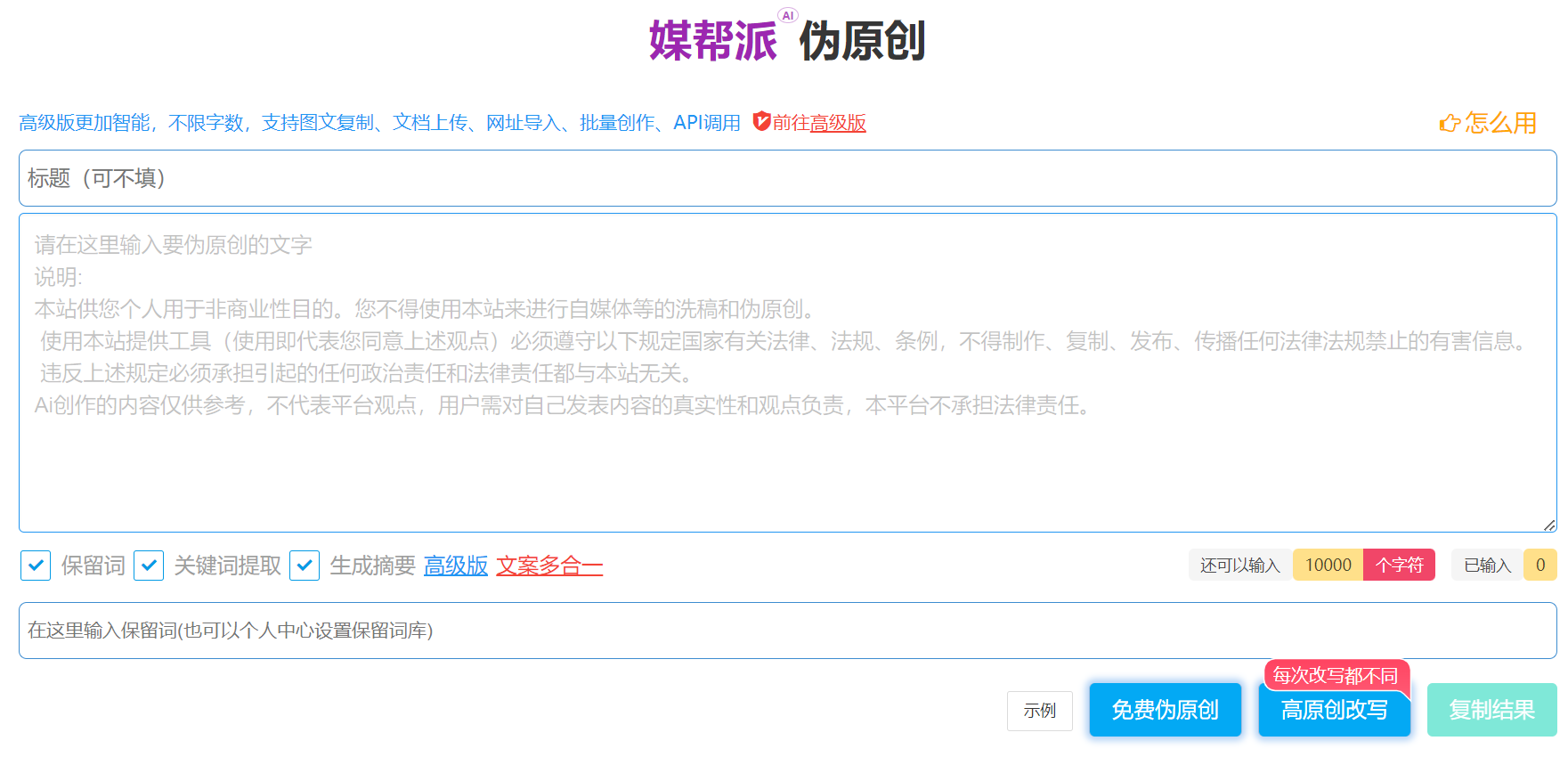Click the blue advanced features description text
This screenshot has height=757, width=1568.
tap(379, 123)
